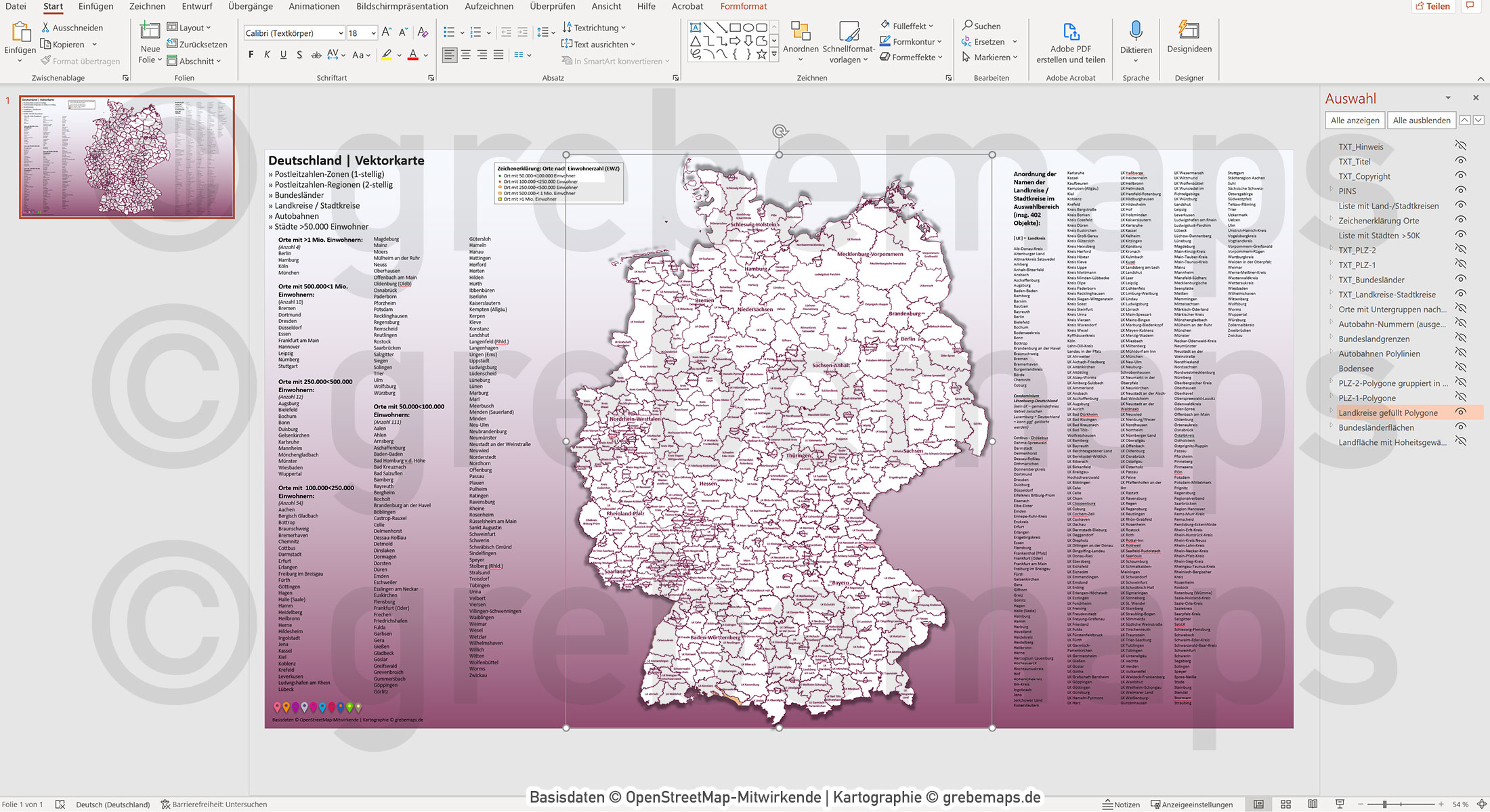The width and height of the screenshot is (1490, 812).
Task: Open the Einfügen ribbon tab
Action: point(95,6)
